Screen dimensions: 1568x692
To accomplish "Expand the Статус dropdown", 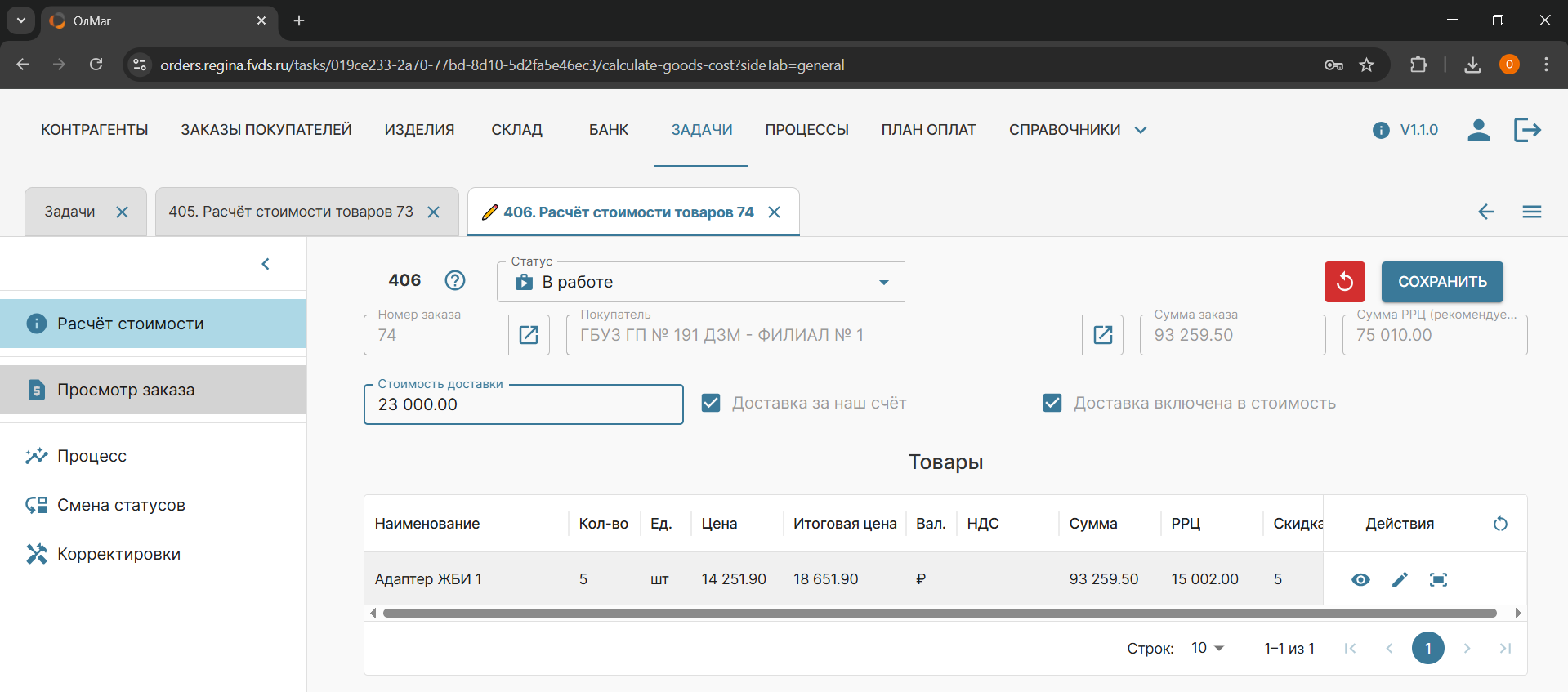I will click(x=883, y=282).
